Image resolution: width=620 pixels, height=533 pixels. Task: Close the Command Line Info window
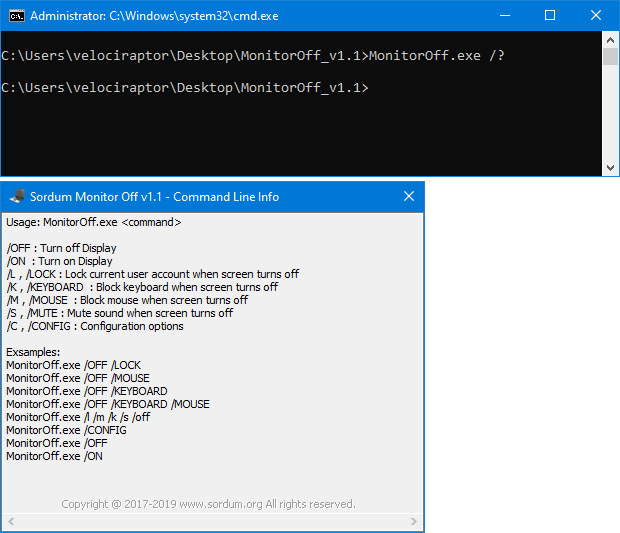[408, 197]
